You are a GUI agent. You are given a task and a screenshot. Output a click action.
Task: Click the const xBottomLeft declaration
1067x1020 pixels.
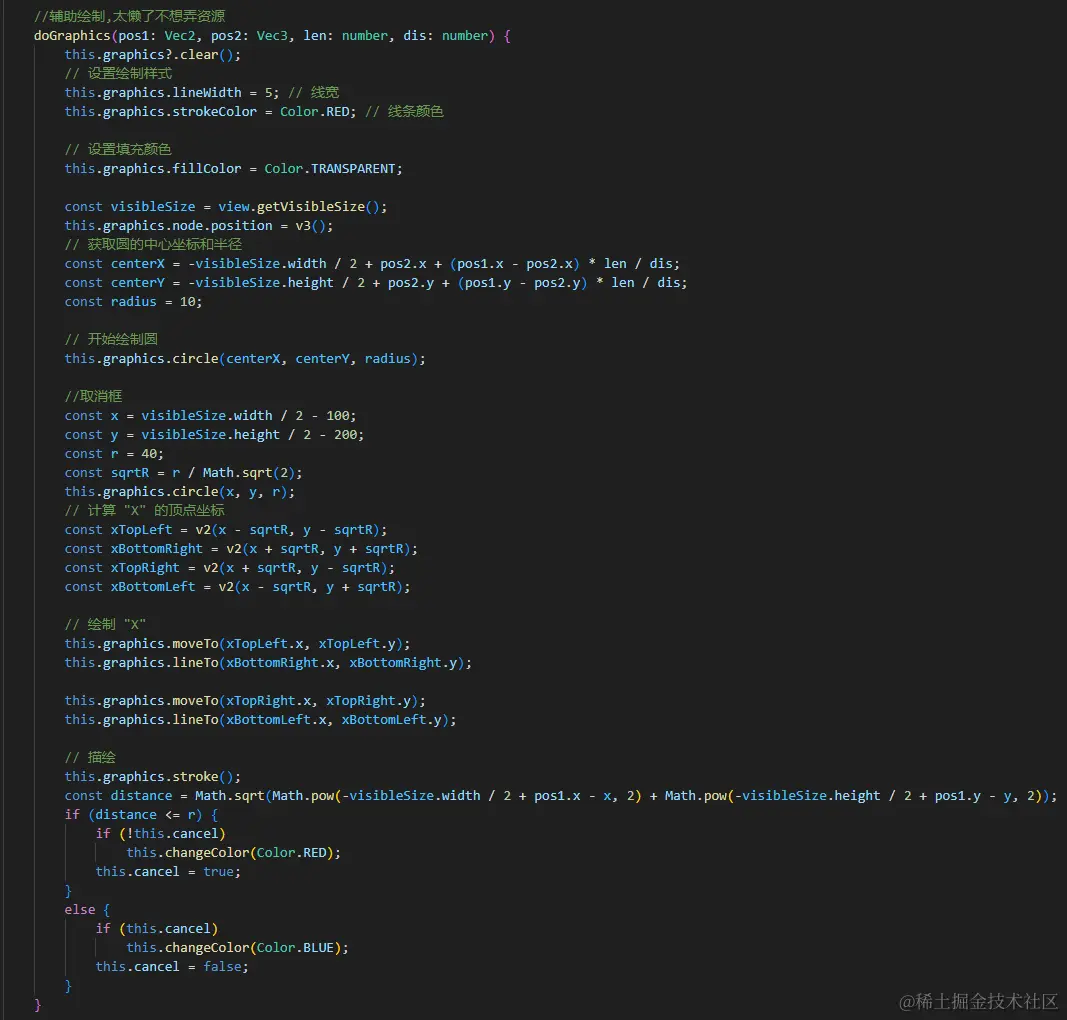237,587
